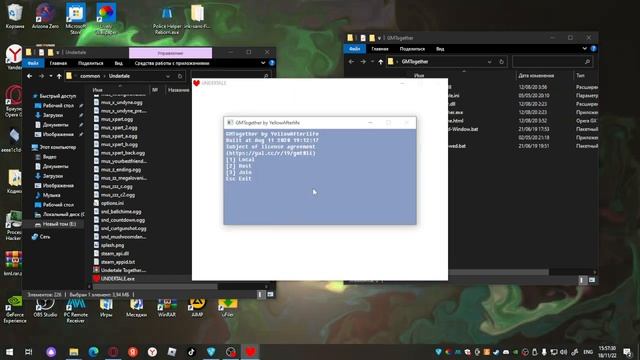This screenshot has width=640, height=360.
Task: Open quick access toolbar dropdown in GMTogether title bar
Action: 379,38
